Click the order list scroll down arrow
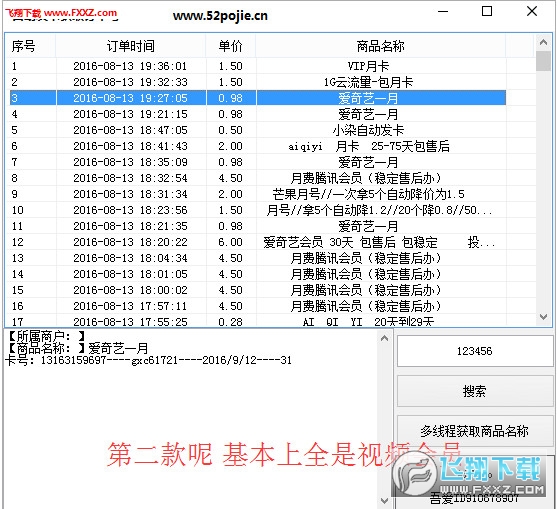The width and height of the screenshot is (557, 509). (x=543, y=316)
